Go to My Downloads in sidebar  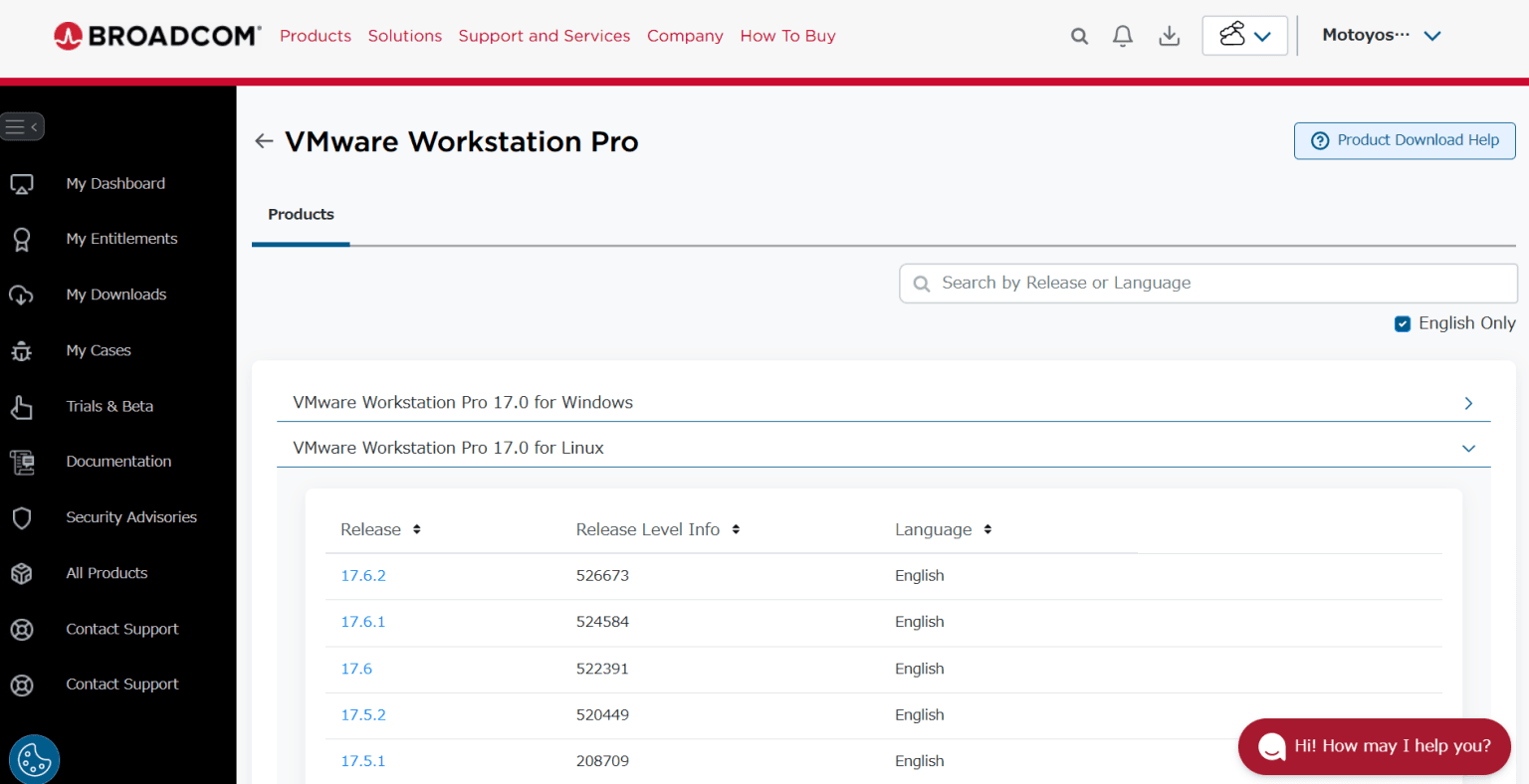(115, 294)
